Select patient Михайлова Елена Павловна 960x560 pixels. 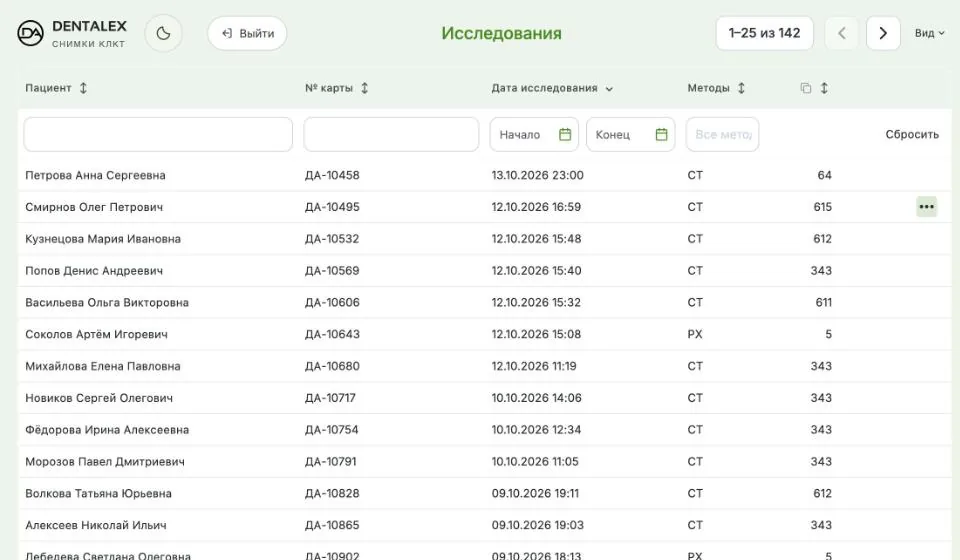coord(102,366)
